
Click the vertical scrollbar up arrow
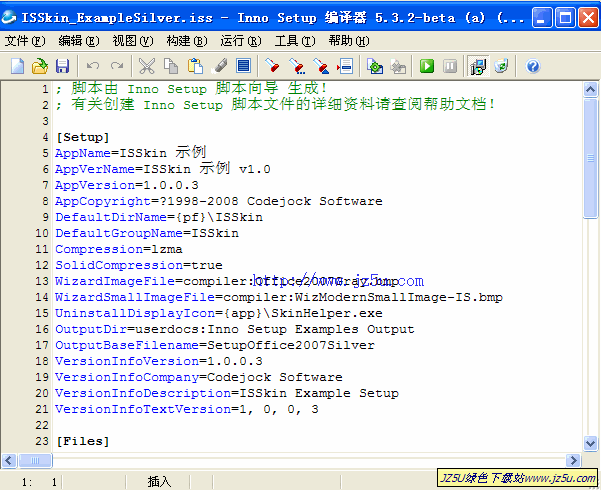click(x=590, y=90)
